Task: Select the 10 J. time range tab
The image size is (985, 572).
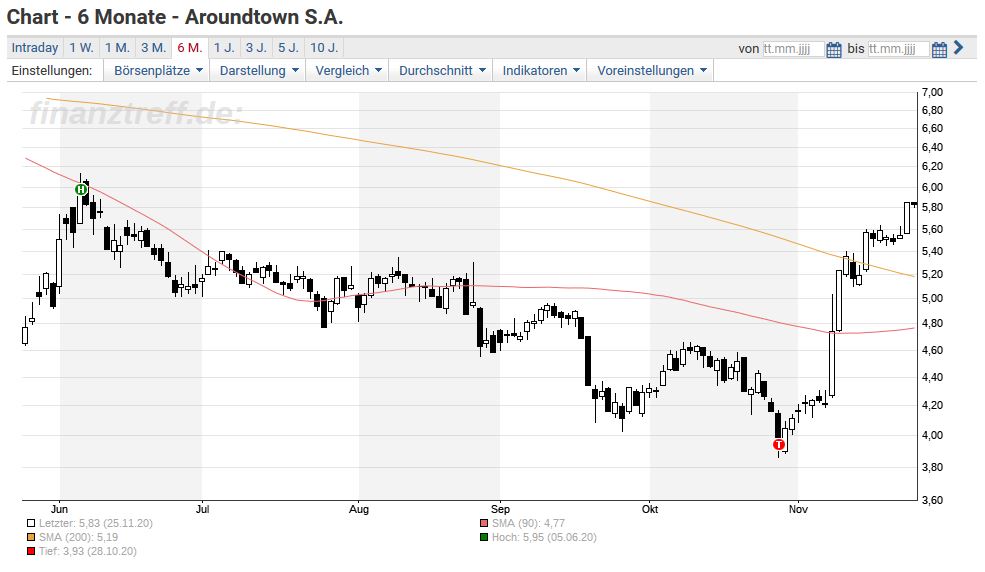Action: click(x=324, y=48)
